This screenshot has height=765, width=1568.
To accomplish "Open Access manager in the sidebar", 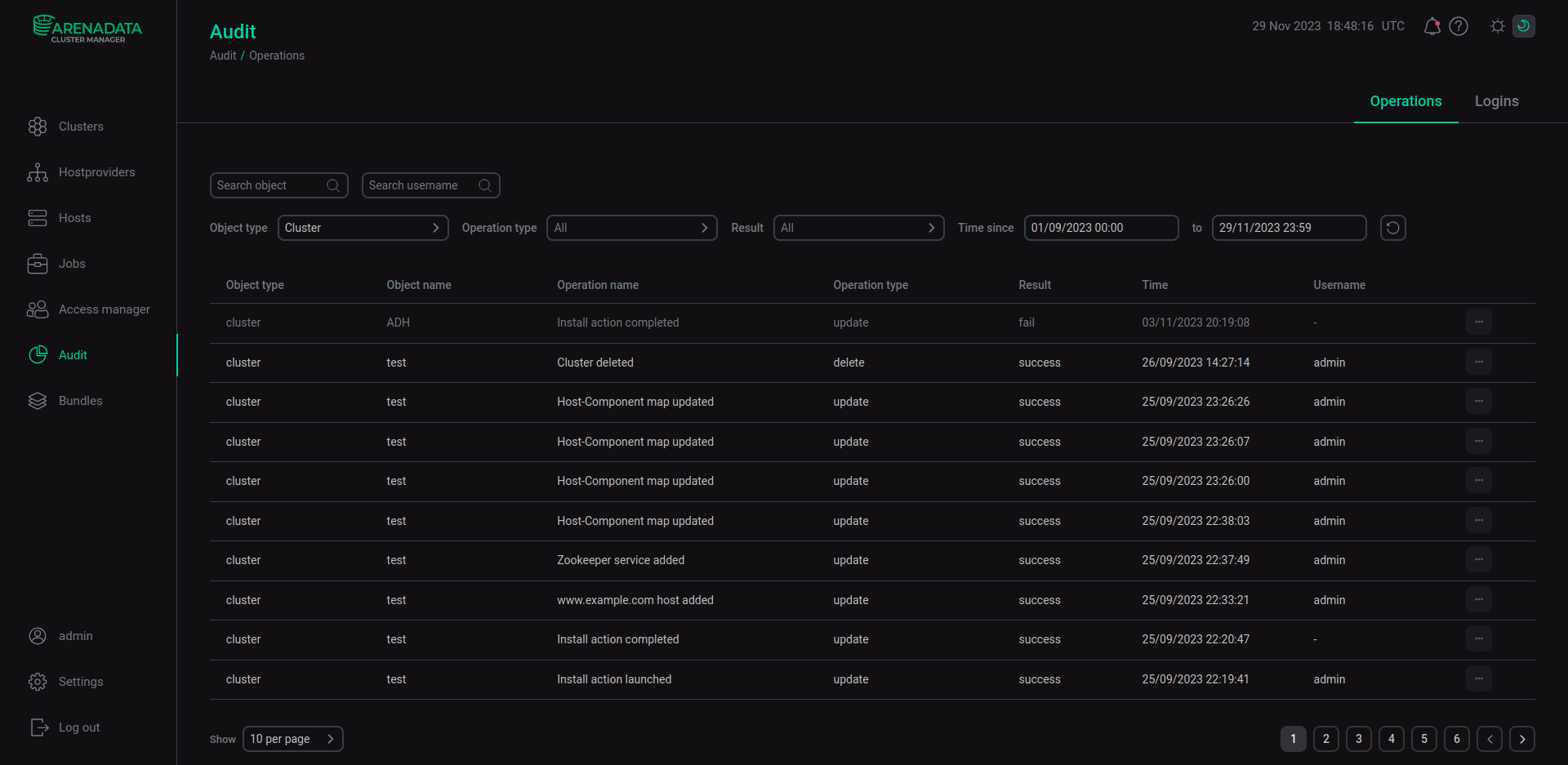I will click(x=89, y=309).
